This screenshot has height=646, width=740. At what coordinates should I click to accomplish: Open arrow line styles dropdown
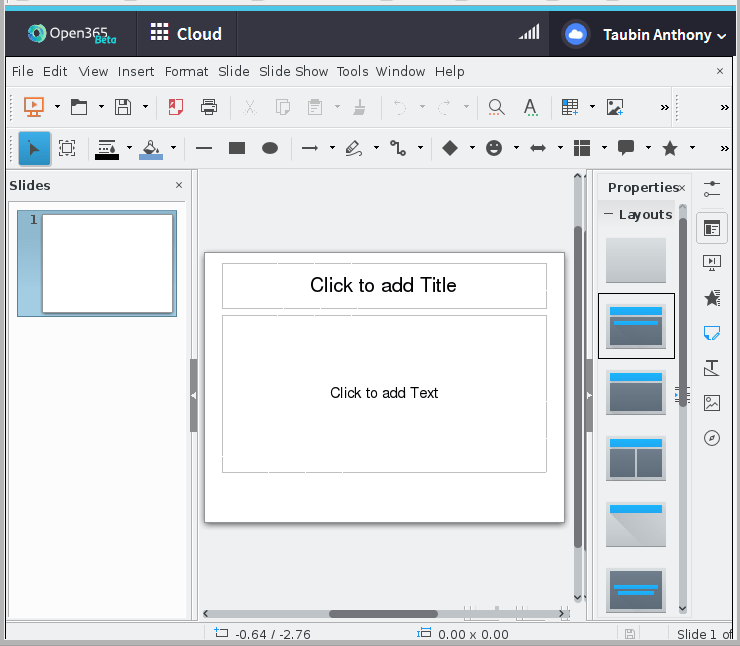[x=332, y=148]
